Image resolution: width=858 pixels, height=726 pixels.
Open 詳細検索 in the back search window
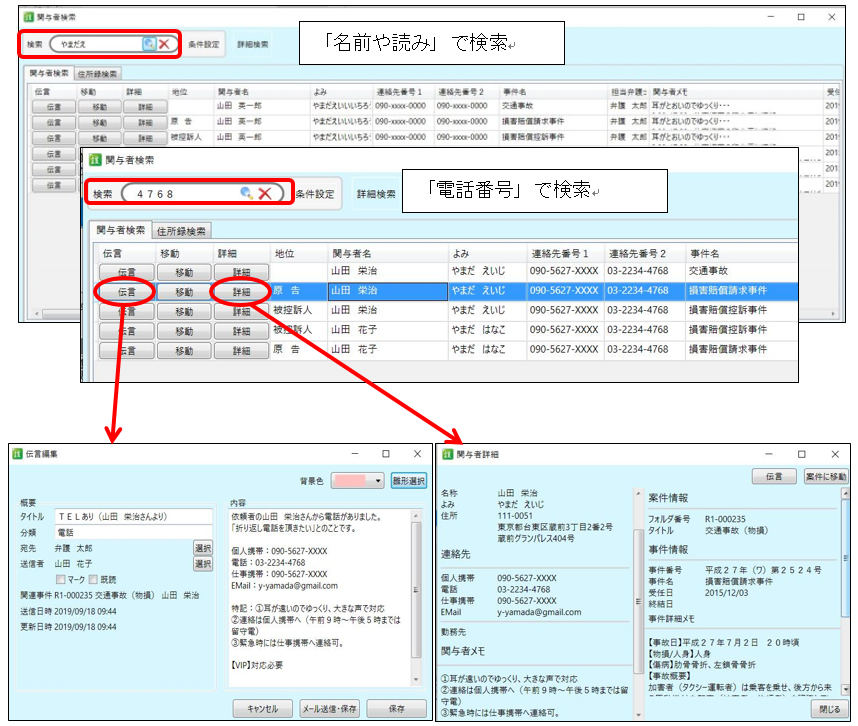click(253, 44)
